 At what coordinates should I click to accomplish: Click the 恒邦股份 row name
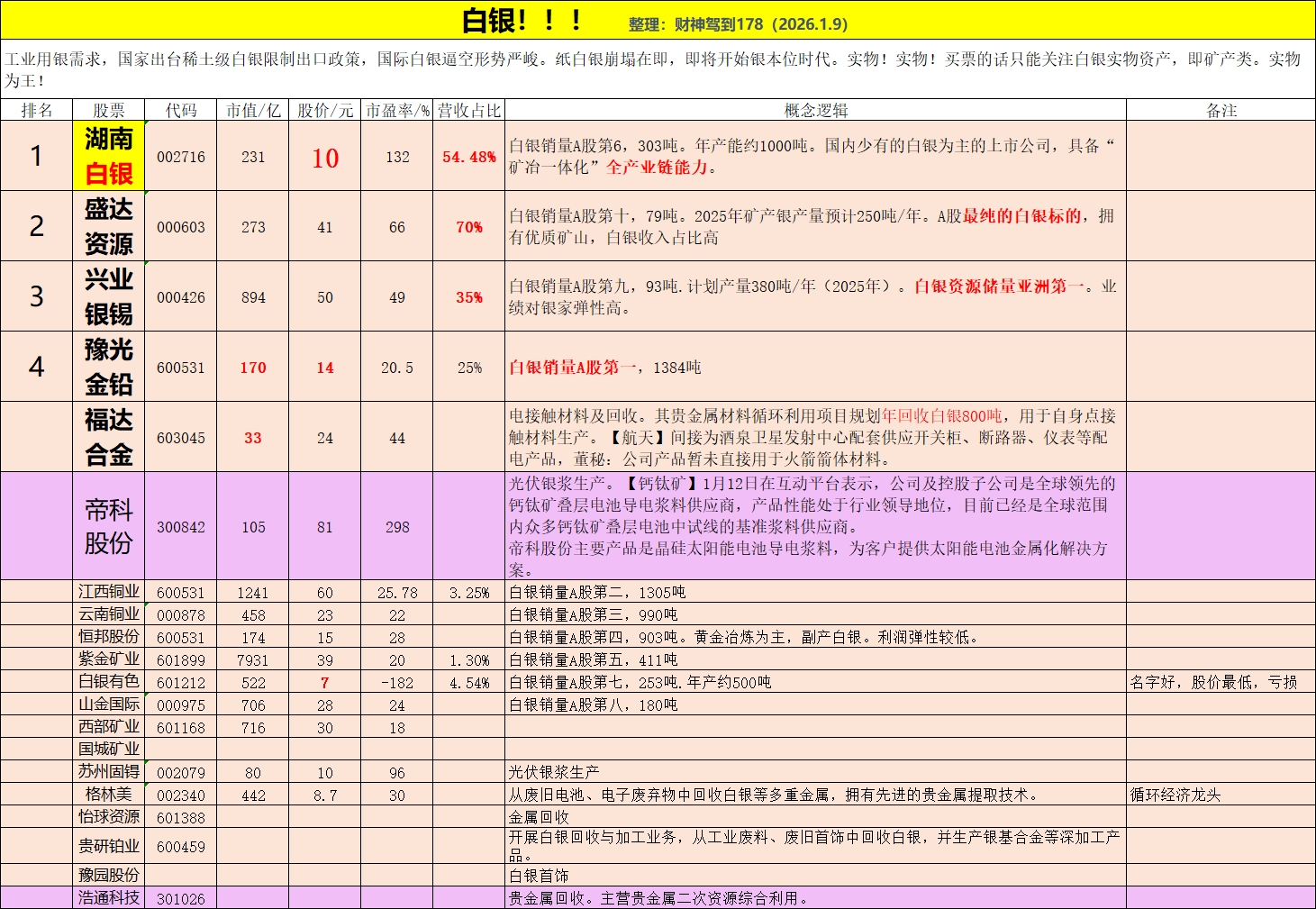click(x=109, y=637)
